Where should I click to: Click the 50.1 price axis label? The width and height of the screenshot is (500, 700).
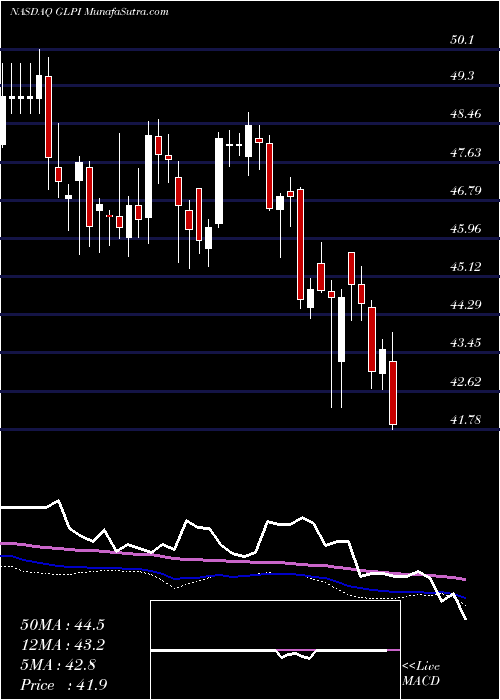point(461,39)
